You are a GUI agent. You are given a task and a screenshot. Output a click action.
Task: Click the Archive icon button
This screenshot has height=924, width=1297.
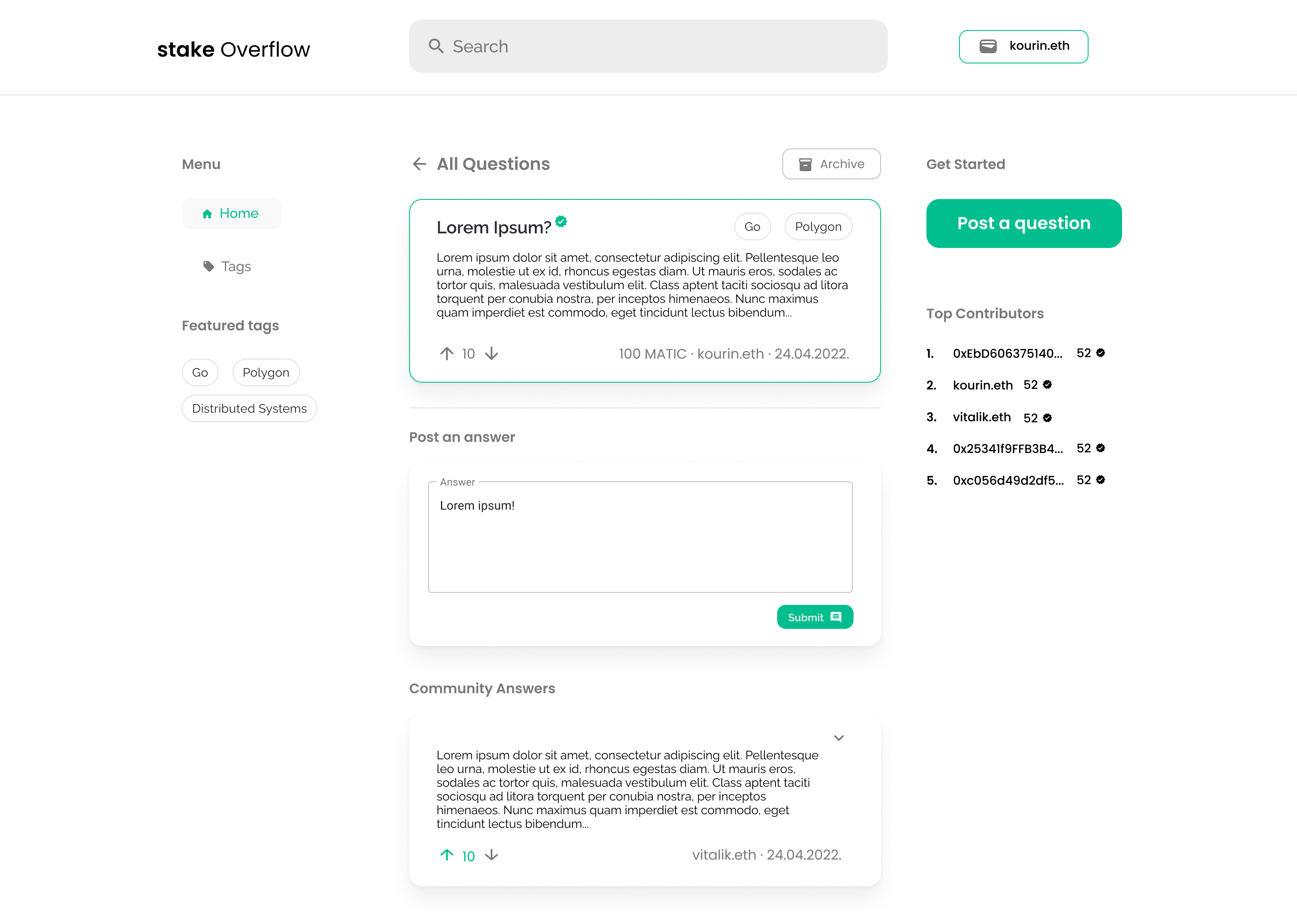[x=805, y=164]
